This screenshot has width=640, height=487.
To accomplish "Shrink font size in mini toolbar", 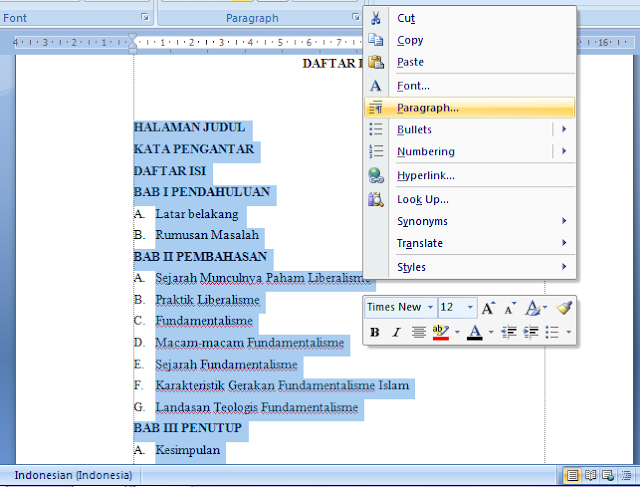I will 510,308.
